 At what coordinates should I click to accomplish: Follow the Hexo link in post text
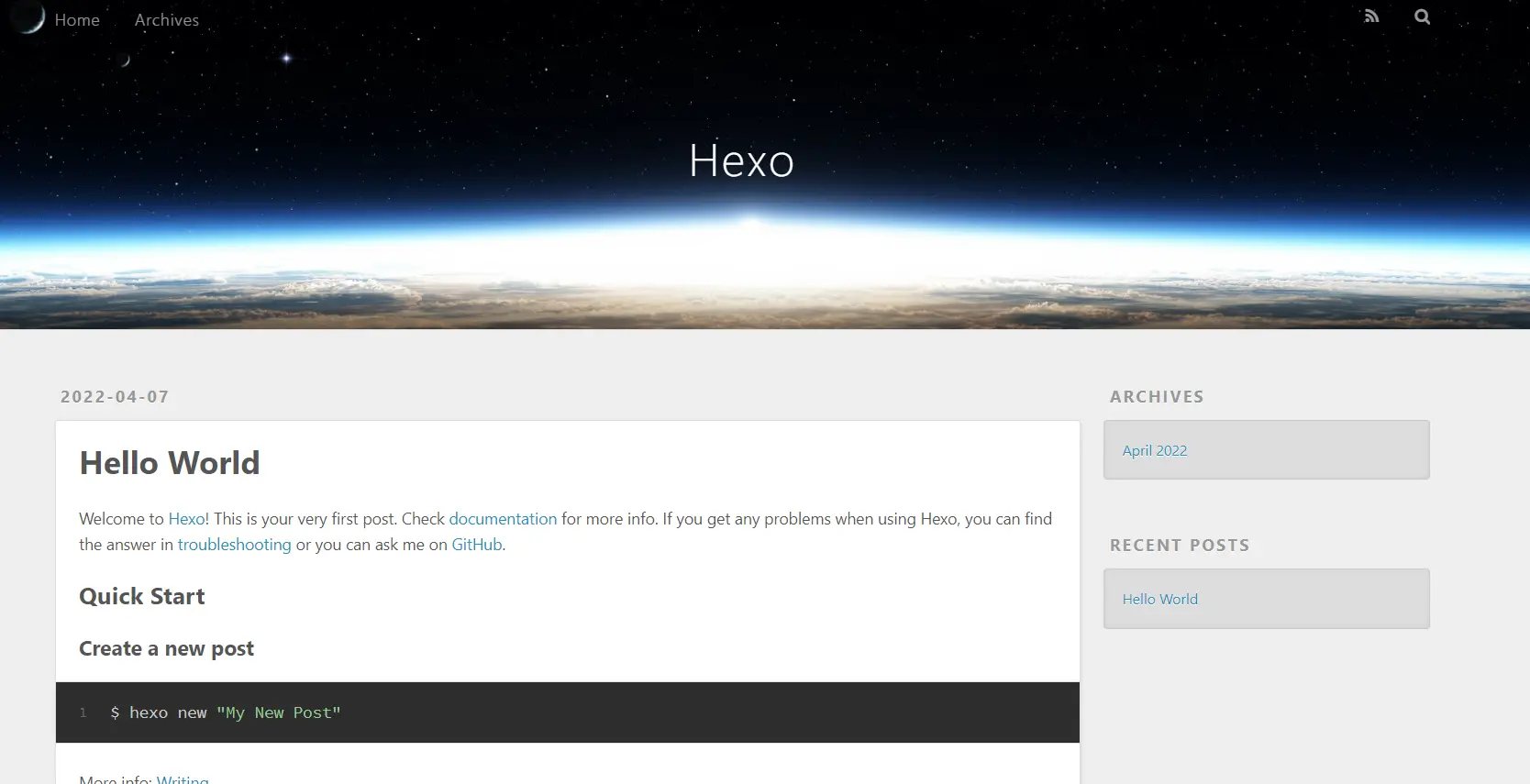click(x=187, y=519)
